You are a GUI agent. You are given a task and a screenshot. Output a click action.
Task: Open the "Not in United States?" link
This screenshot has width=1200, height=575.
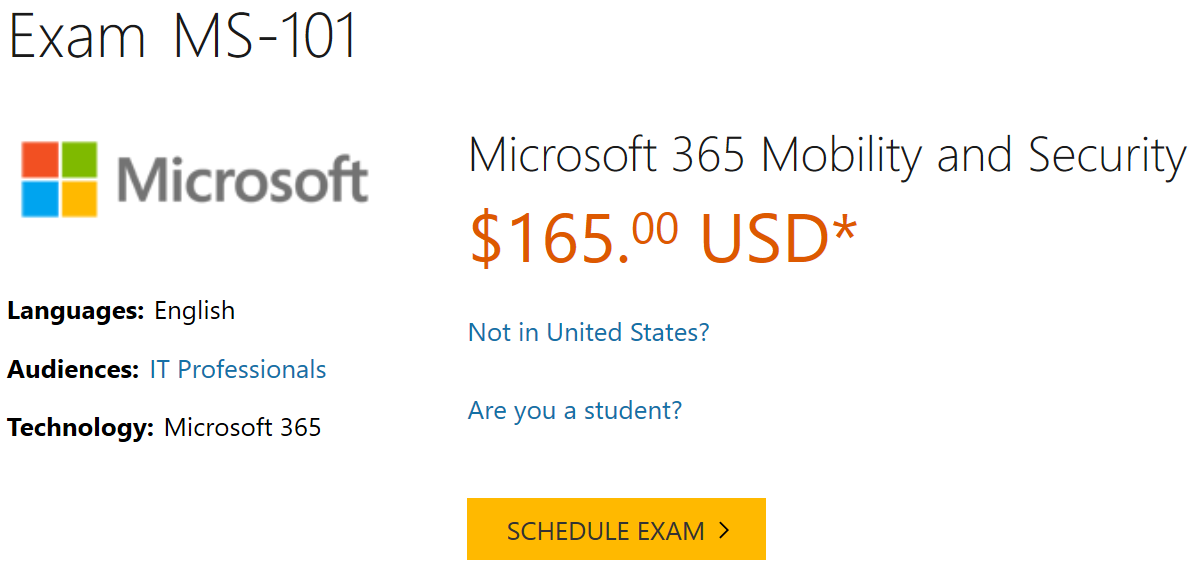(588, 332)
